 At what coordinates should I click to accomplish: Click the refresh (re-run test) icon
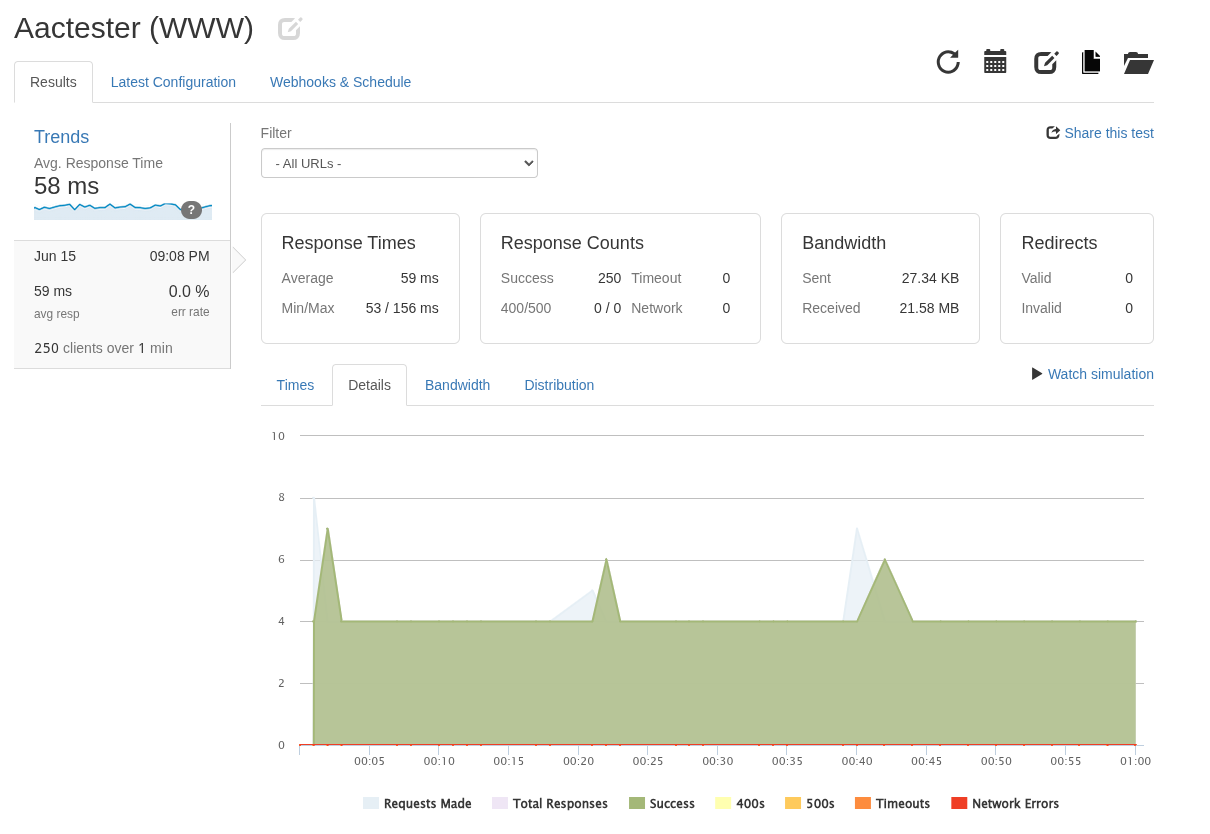(948, 62)
